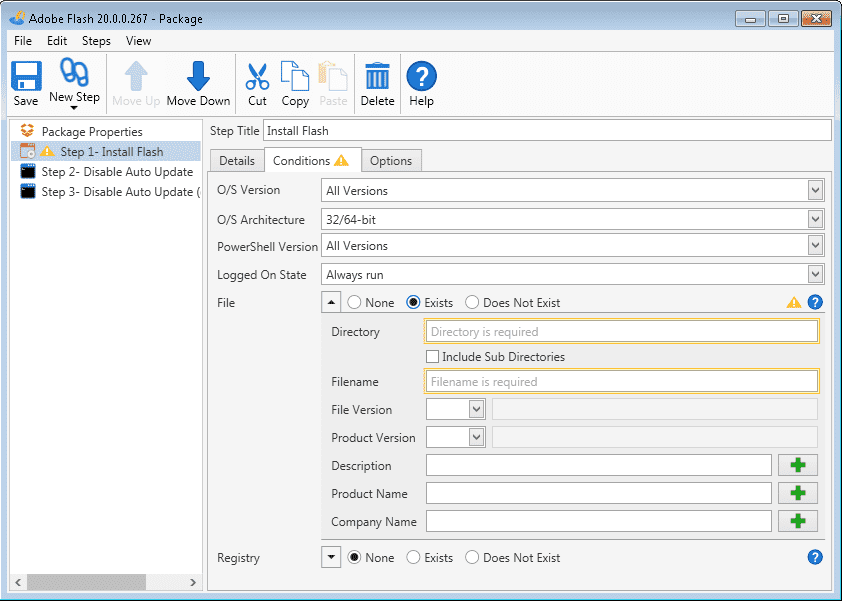Click the Copy pages icon

(x=295, y=76)
